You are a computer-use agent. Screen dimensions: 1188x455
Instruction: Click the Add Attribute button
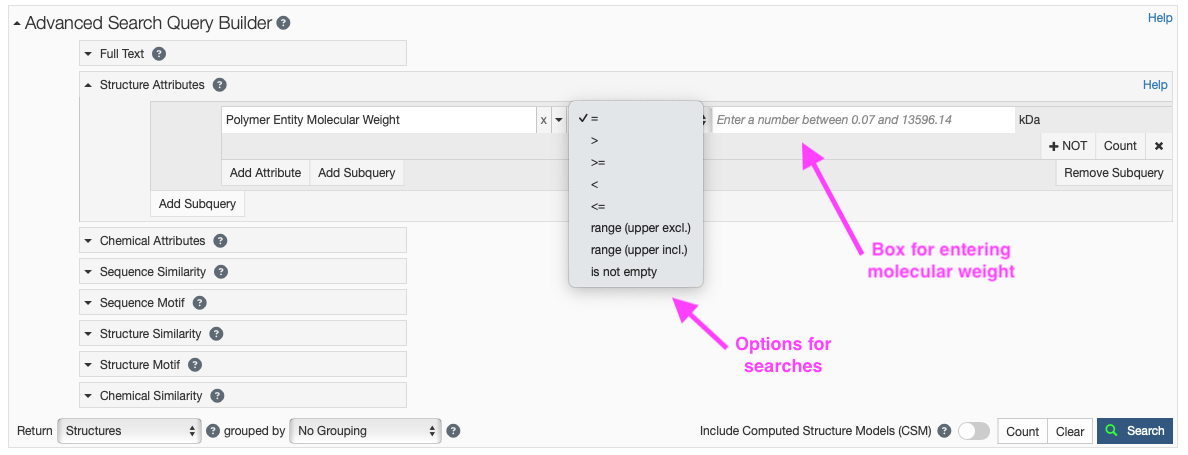pyautogui.click(x=265, y=173)
